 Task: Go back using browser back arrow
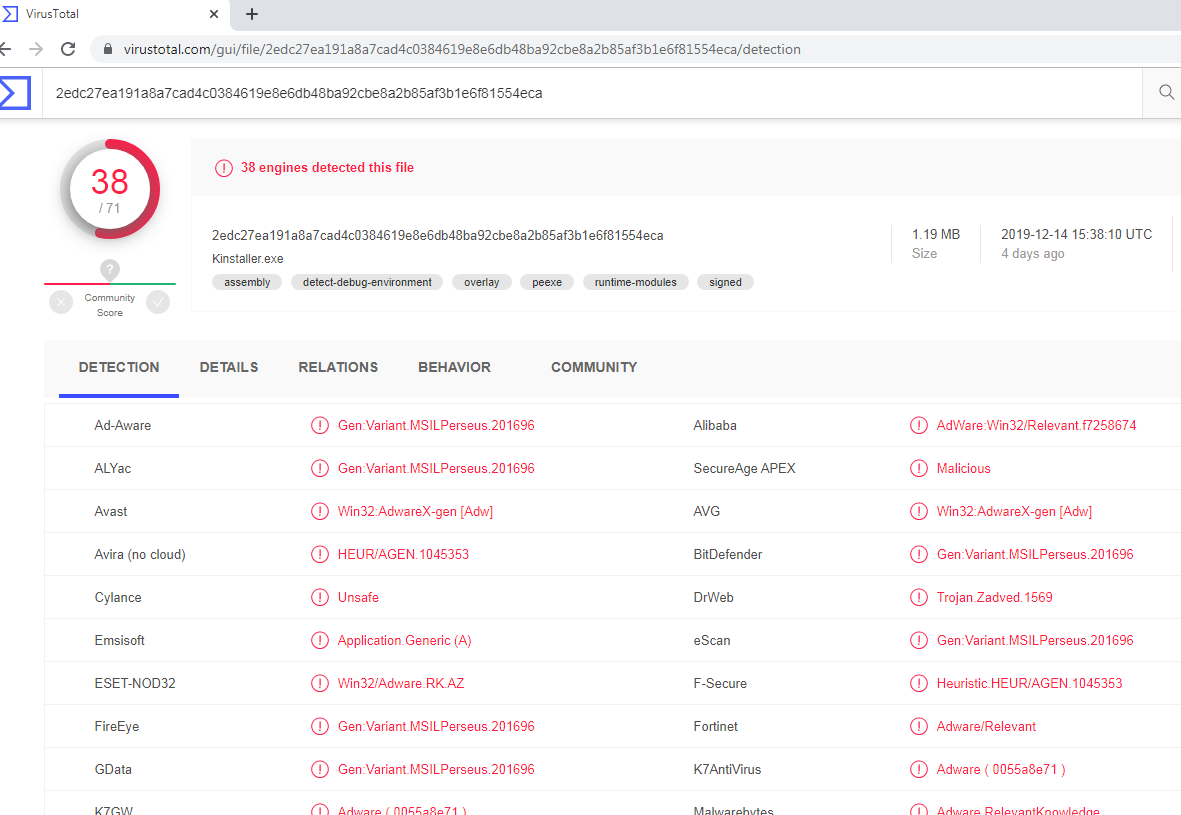tap(5, 49)
